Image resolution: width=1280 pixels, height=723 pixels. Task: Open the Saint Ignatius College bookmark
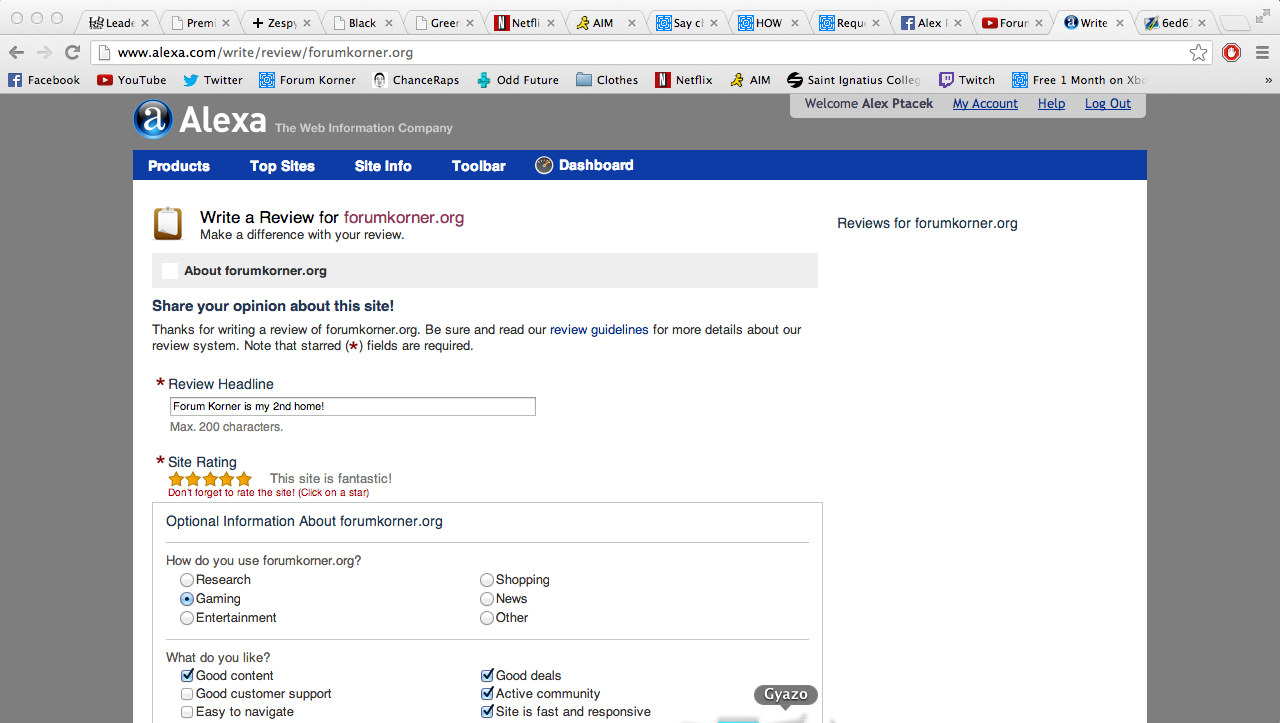(854, 80)
